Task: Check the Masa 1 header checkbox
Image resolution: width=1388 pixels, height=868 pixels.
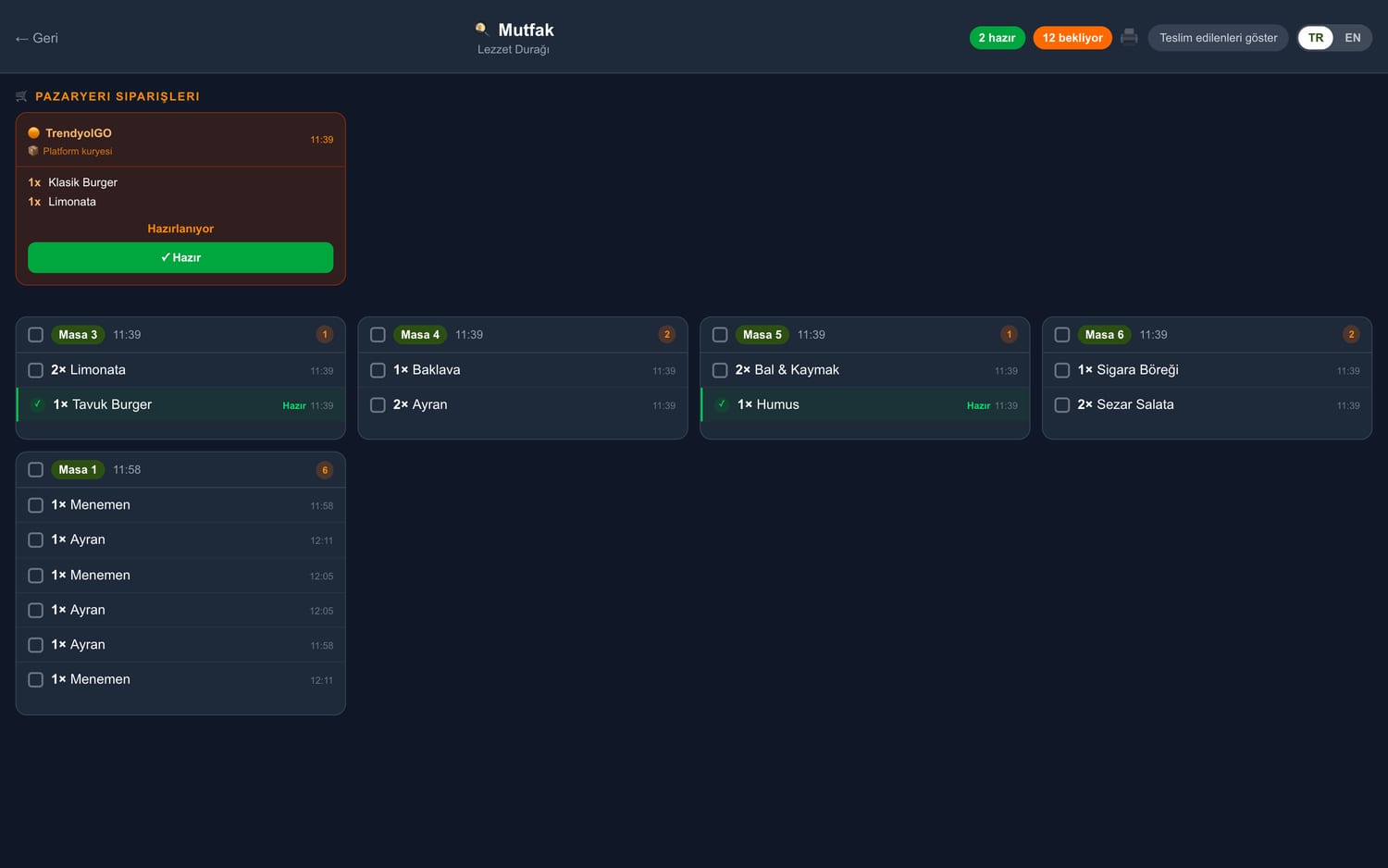Action: 35,470
